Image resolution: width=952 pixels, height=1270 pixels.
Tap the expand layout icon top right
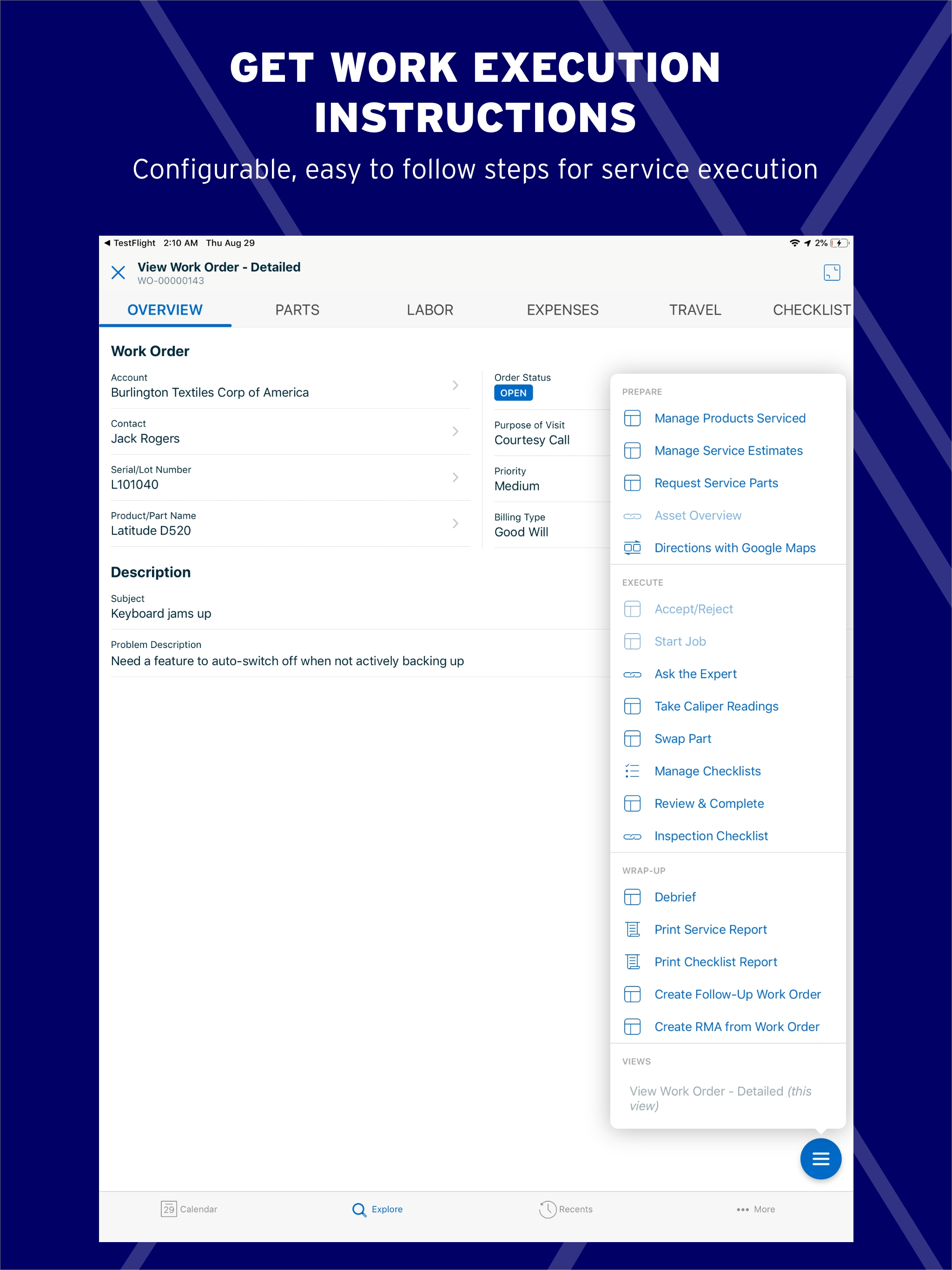click(832, 272)
